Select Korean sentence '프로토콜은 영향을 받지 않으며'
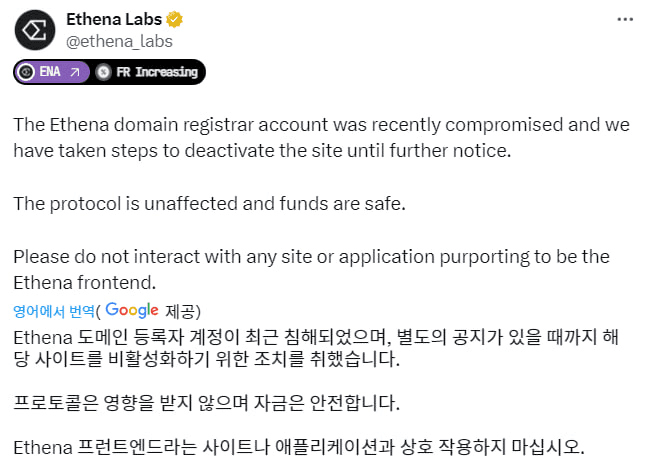This screenshot has width=647, height=470. click(x=206, y=403)
